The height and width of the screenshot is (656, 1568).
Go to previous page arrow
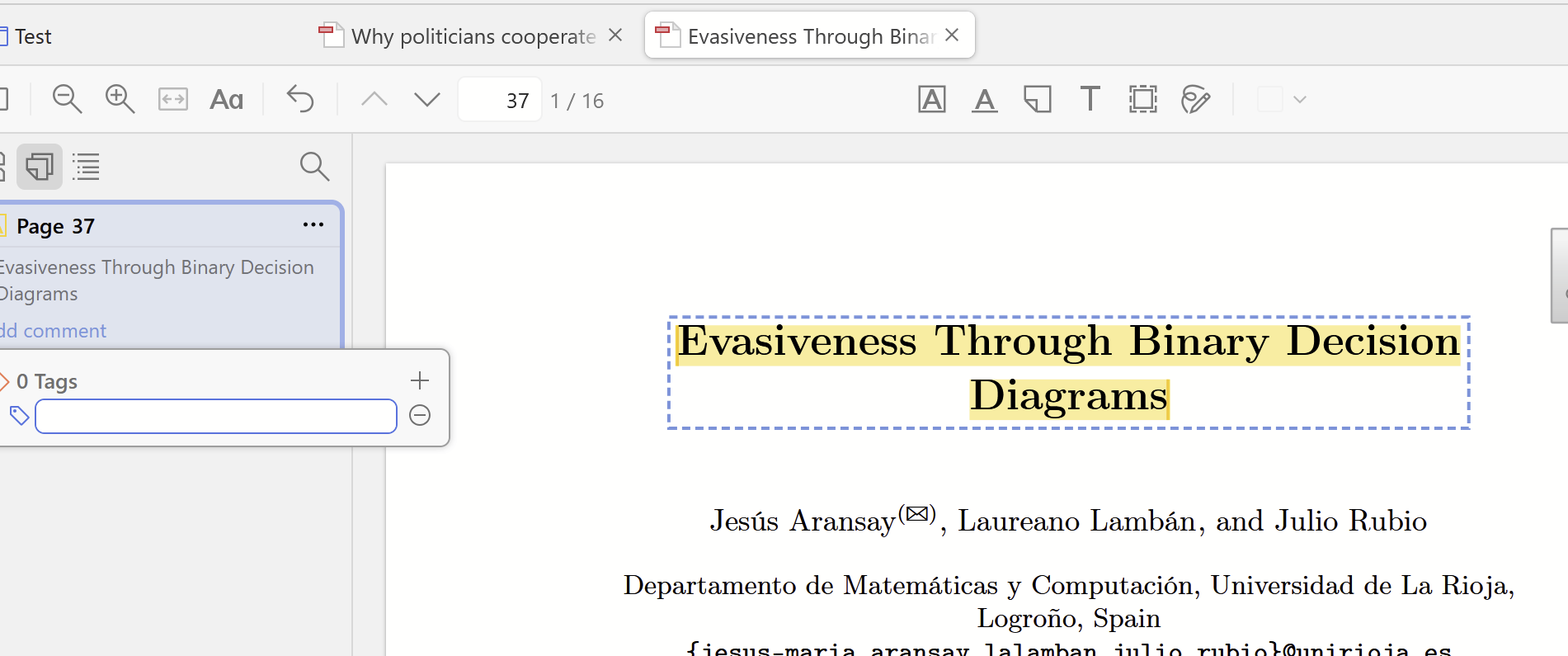pos(374,100)
